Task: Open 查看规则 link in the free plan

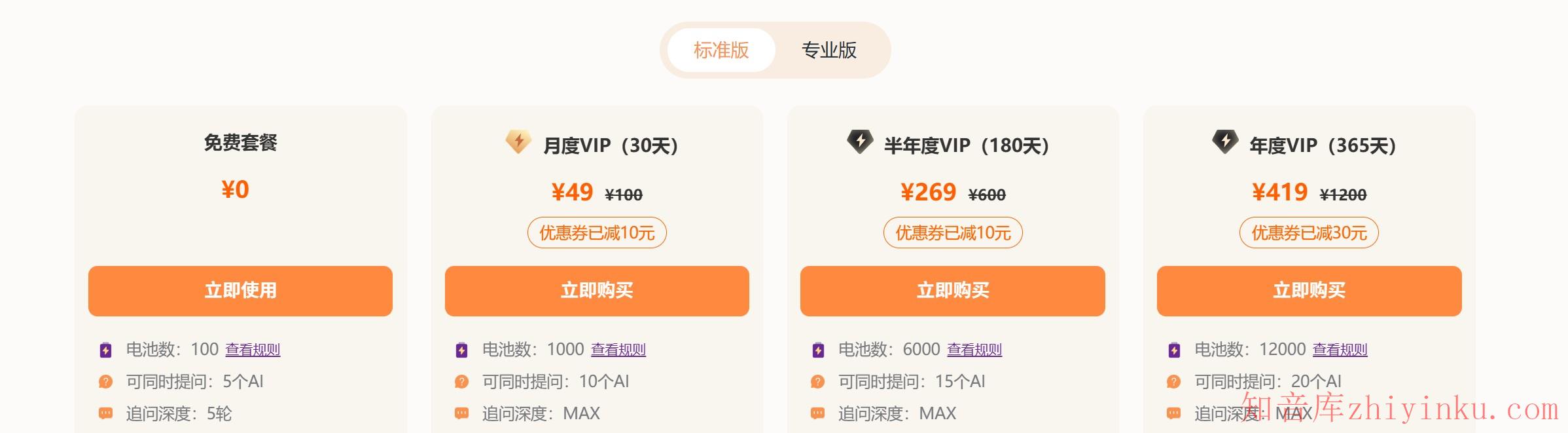Action: pos(253,350)
